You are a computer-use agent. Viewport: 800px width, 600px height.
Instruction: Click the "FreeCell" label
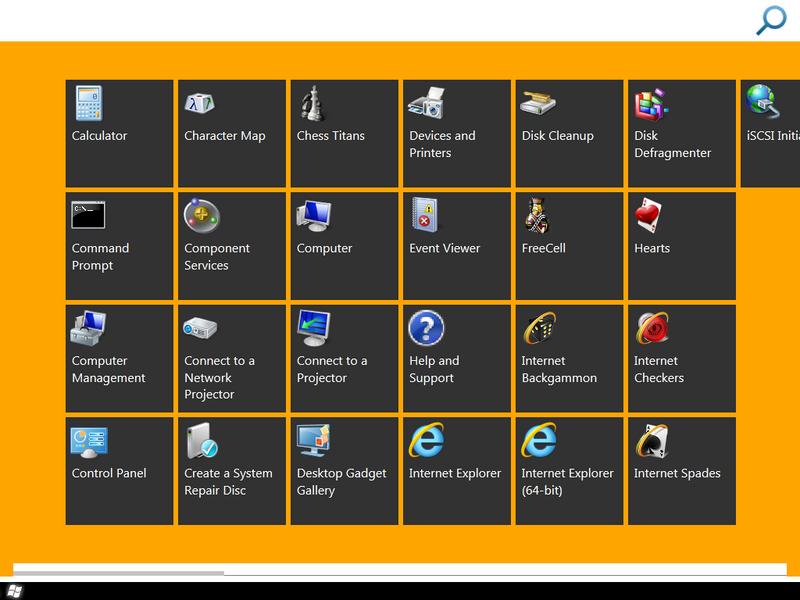pos(543,248)
